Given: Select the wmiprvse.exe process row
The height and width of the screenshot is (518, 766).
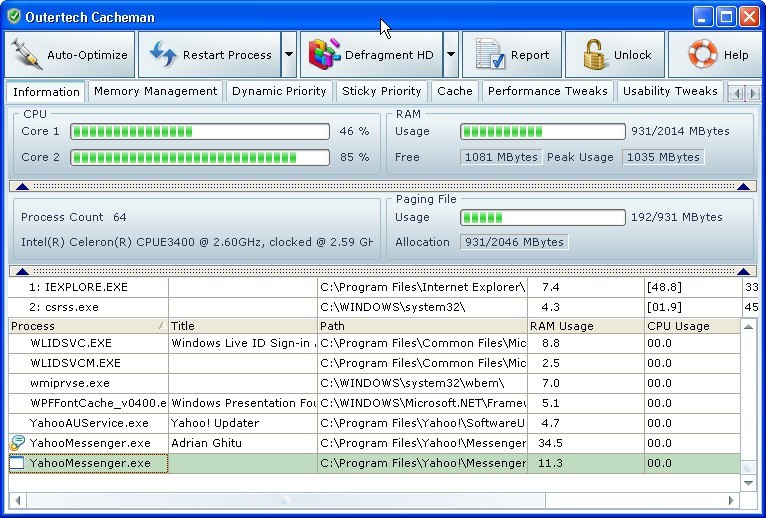Looking at the screenshot, I should click(70, 383).
